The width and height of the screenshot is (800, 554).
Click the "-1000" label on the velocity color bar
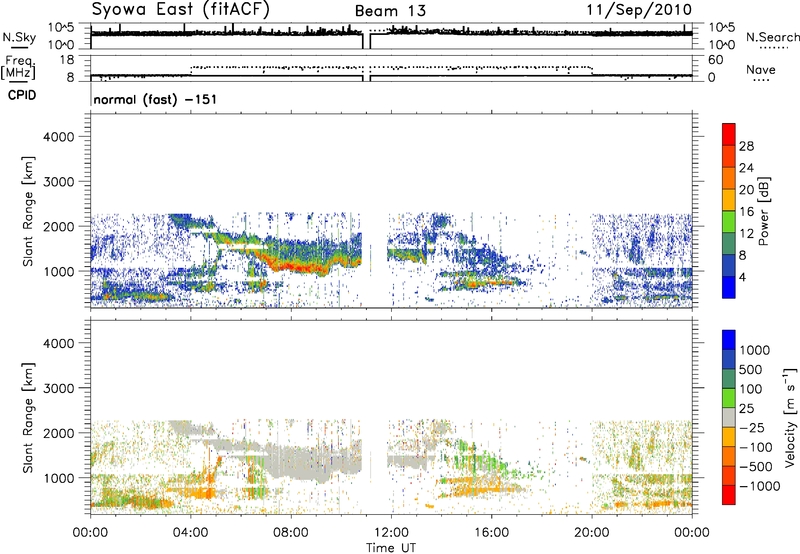tap(760, 486)
